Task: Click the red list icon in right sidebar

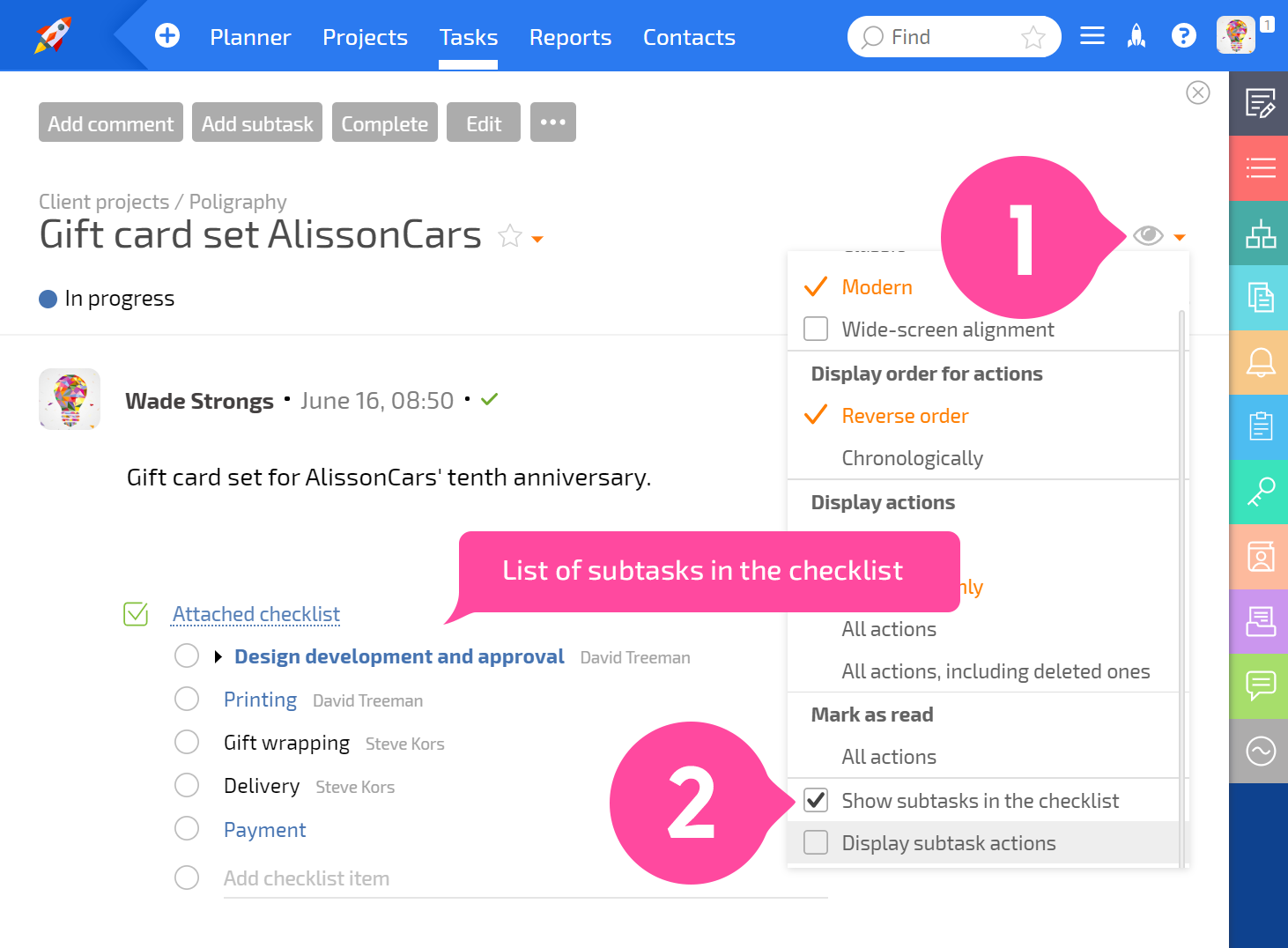Action: [1259, 167]
